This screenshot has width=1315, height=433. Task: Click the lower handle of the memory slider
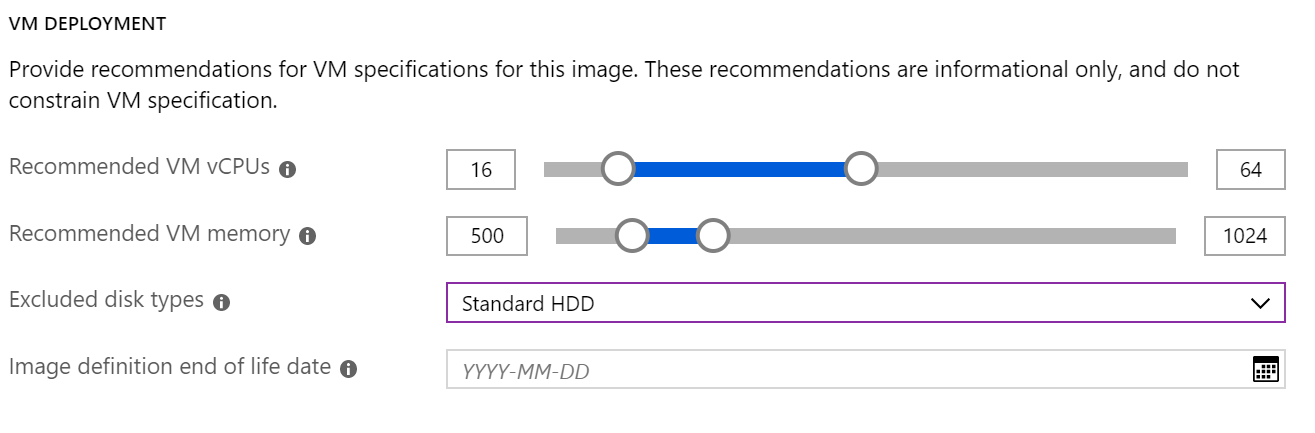[x=632, y=236]
